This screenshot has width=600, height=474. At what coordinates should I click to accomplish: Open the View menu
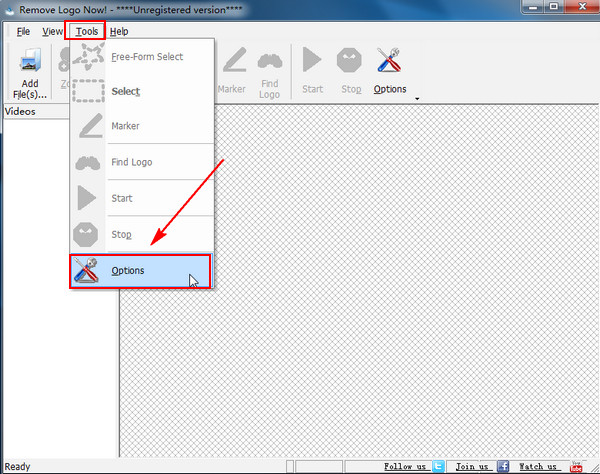click(x=52, y=31)
